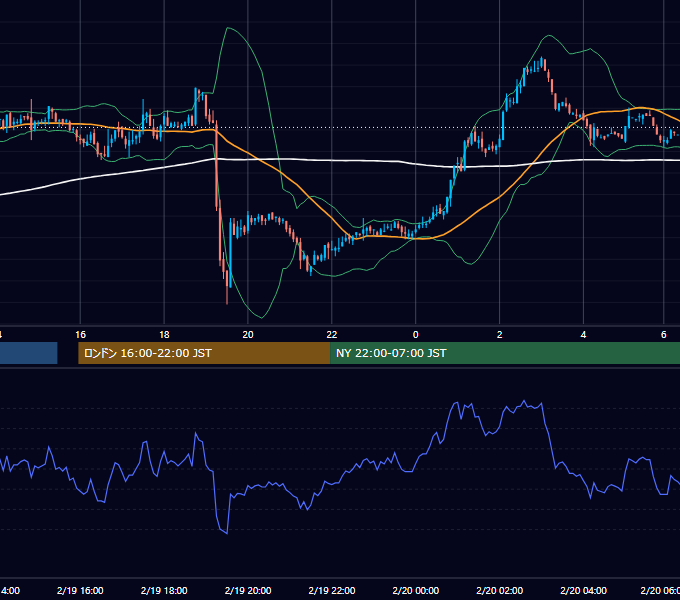
Task: Click the London 16:00-22:00 JST session bar
Action: point(204,353)
